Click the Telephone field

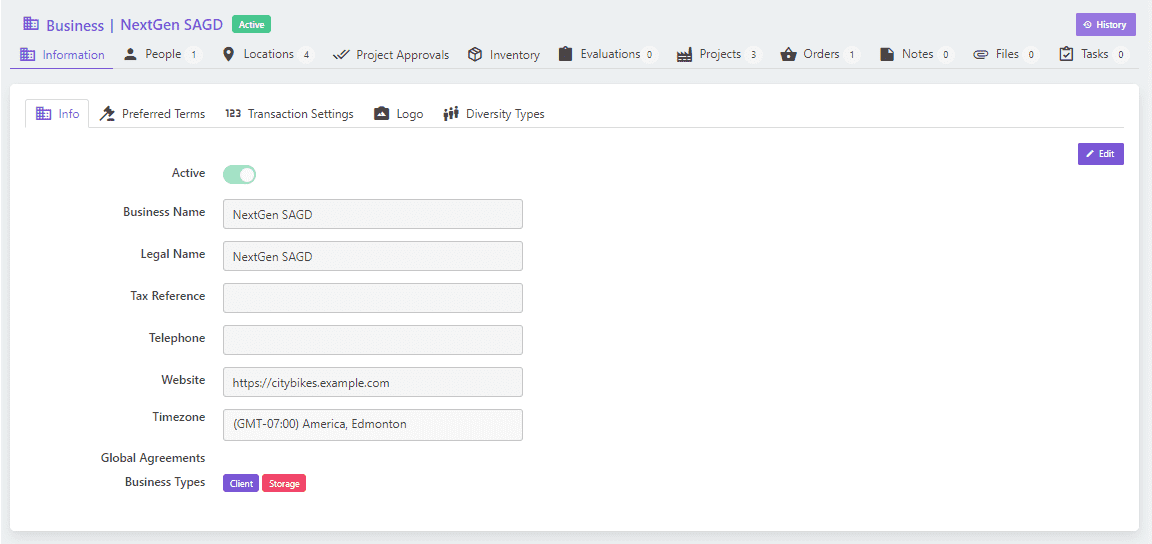tap(372, 340)
